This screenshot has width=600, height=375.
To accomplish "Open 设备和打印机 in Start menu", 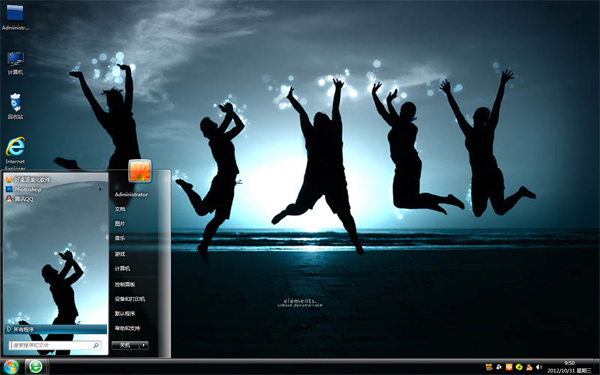I will tap(130, 299).
